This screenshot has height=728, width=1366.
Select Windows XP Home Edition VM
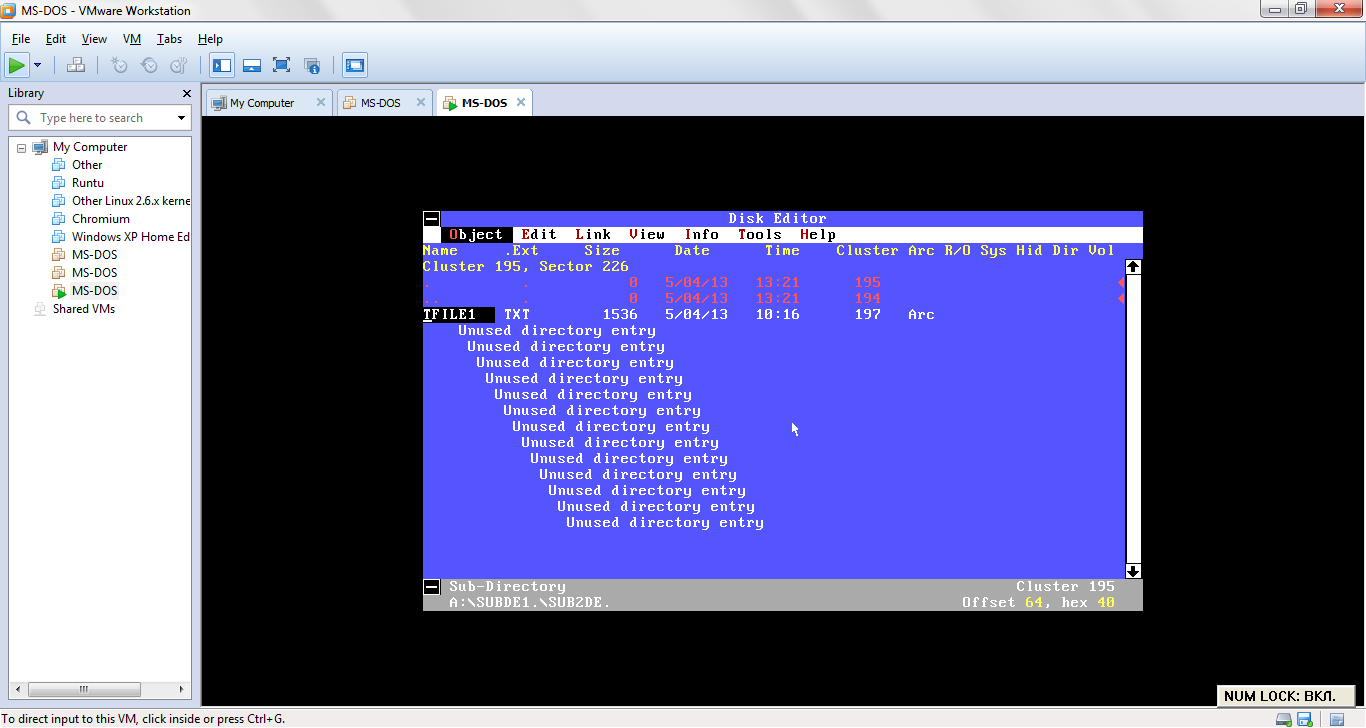pos(130,237)
